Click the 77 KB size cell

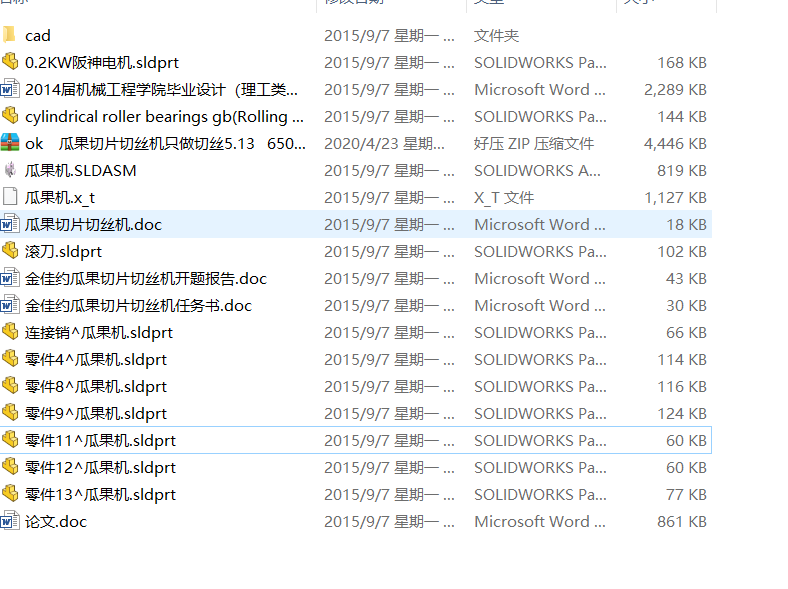(686, 495)
